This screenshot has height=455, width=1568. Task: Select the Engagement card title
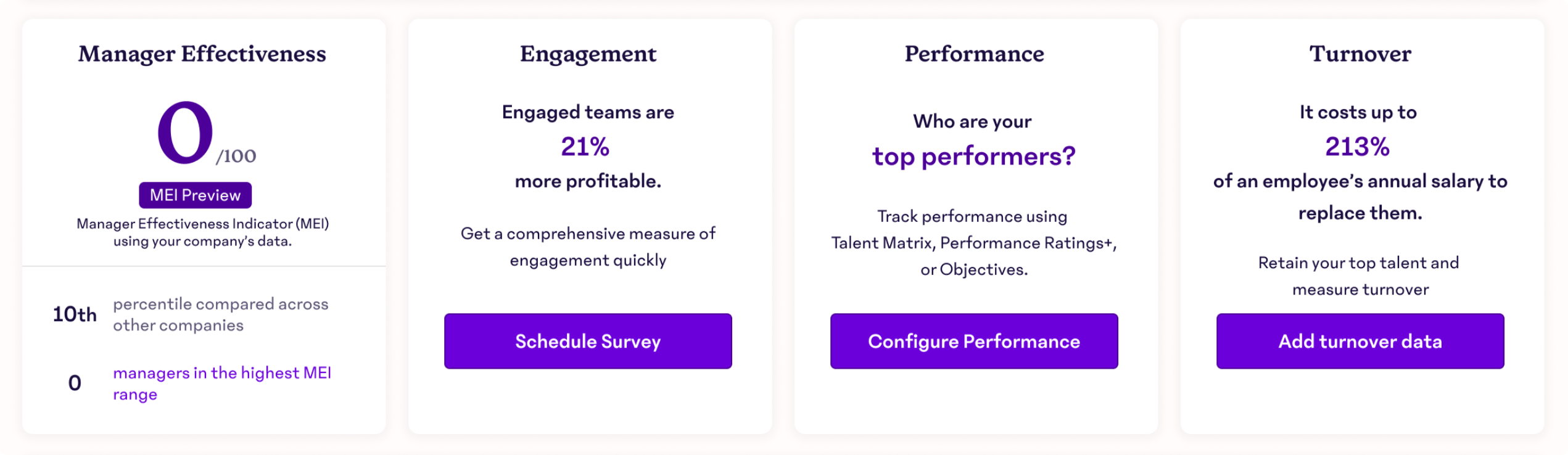point(588,54)
